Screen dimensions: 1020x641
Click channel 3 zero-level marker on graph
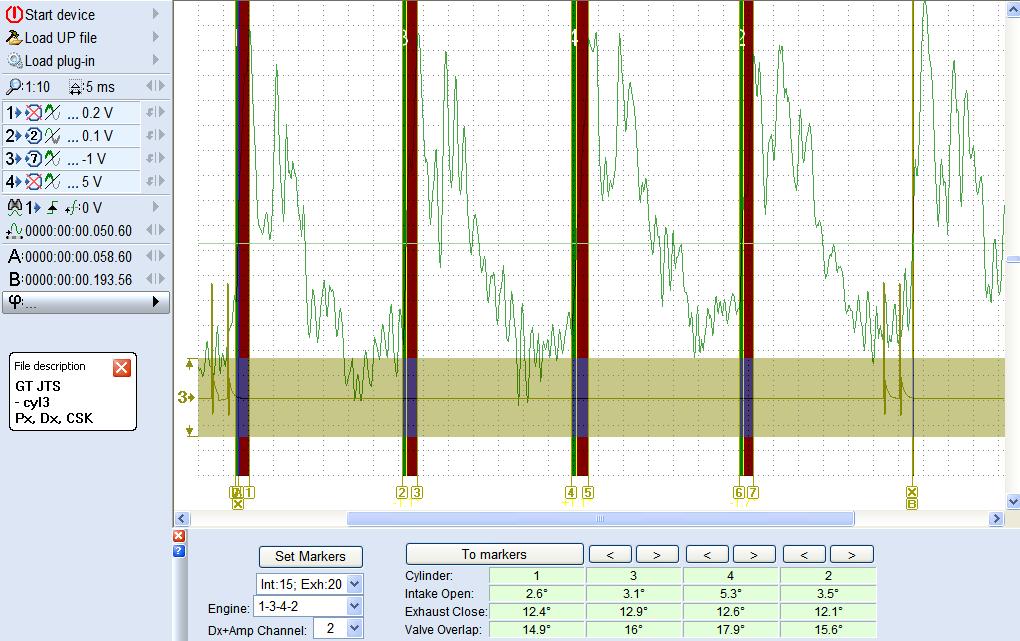(186, 397)
